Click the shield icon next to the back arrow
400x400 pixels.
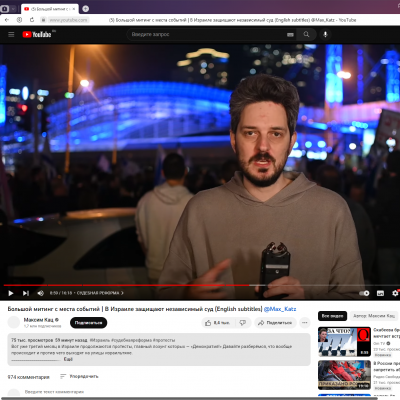coord(19,20)
